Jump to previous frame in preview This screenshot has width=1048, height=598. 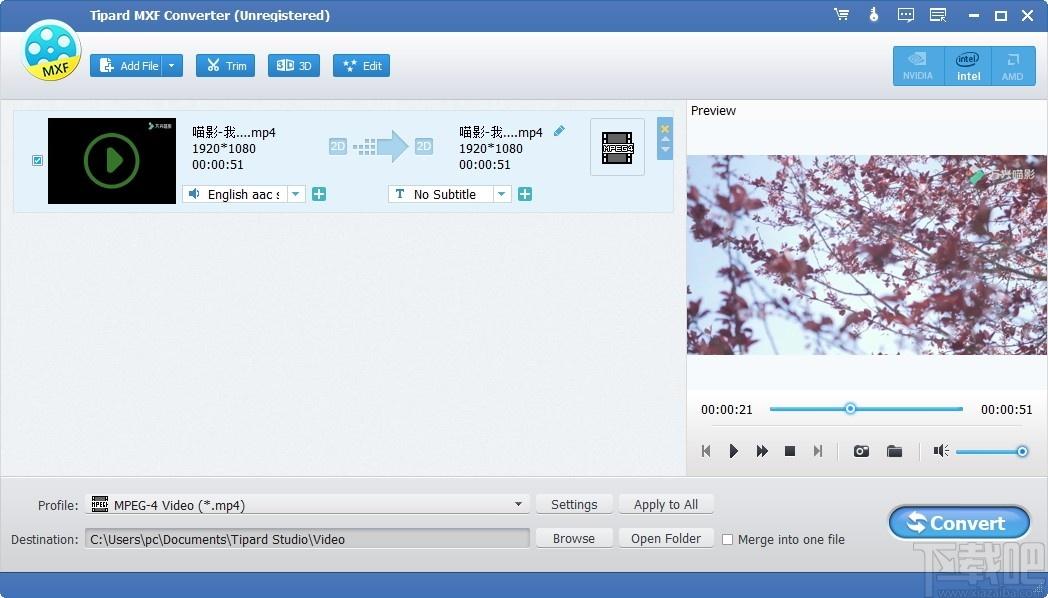coord(706,451)
